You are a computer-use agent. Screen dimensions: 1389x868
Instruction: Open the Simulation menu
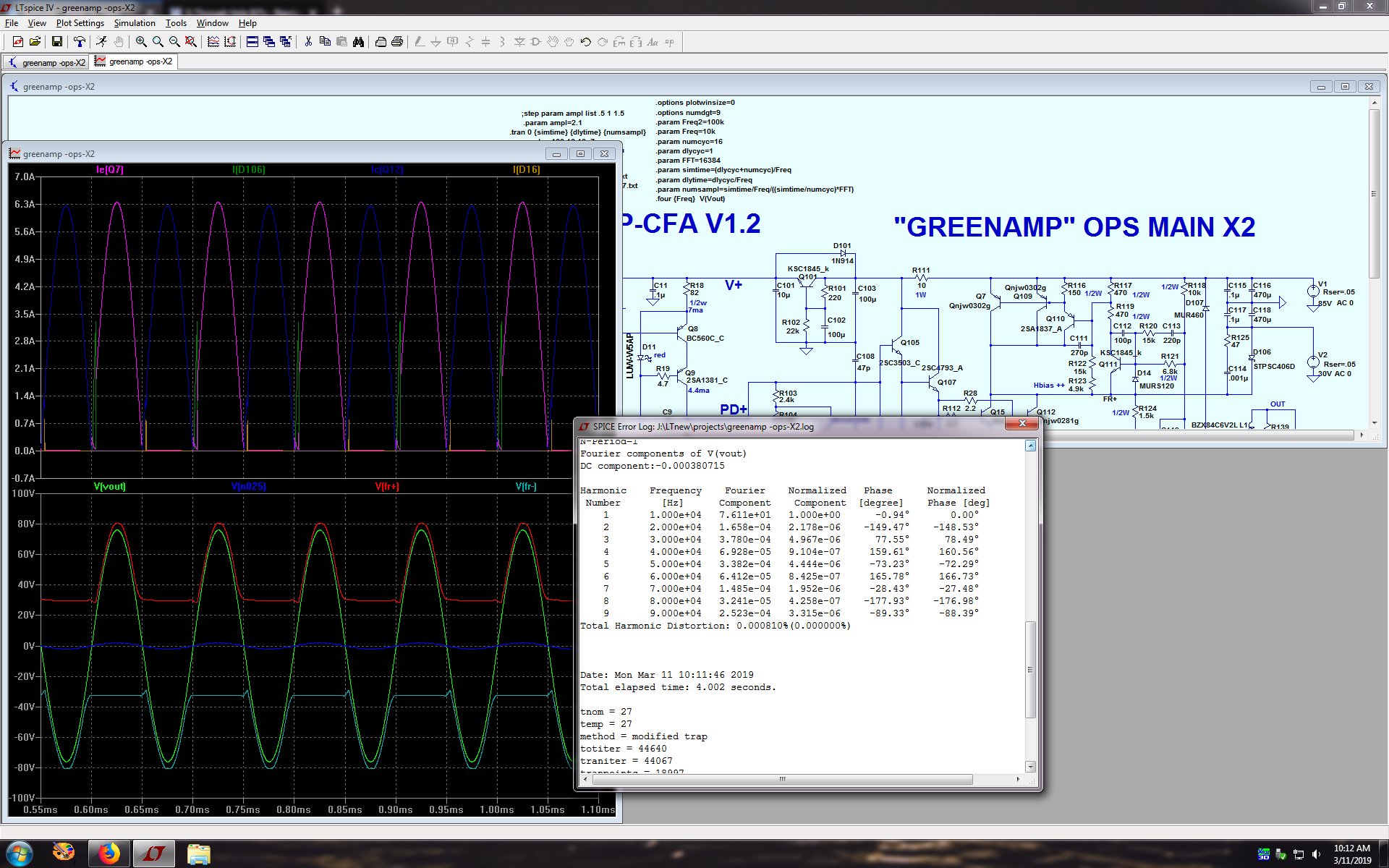coord(135,23)
